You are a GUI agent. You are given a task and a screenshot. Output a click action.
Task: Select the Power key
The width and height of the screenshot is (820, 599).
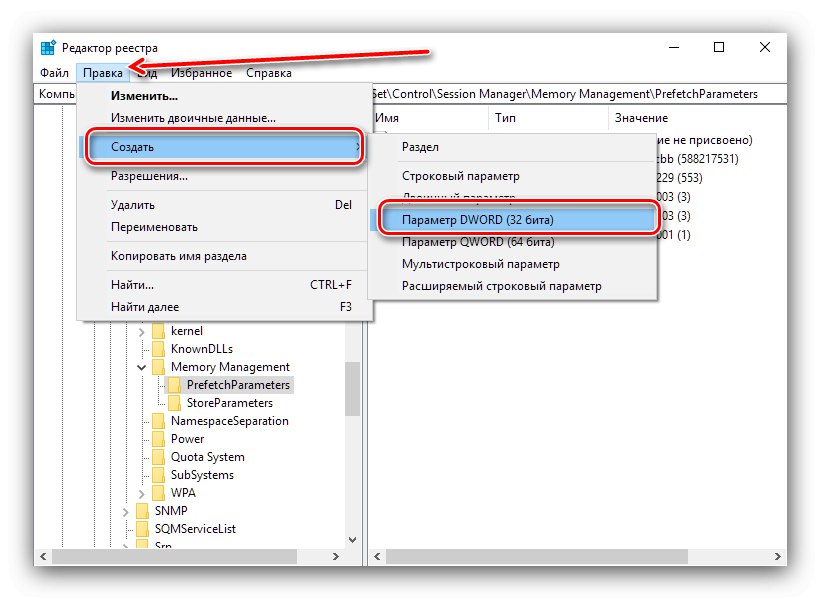[187, 439]
